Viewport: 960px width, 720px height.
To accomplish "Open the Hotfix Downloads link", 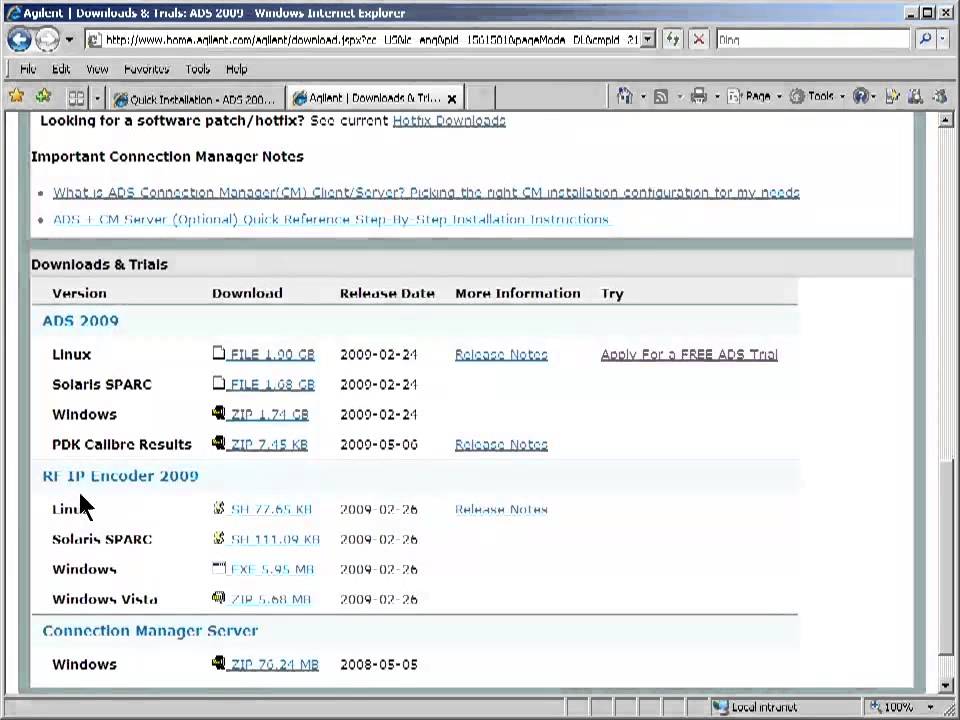I will click(x=449, y=121).
